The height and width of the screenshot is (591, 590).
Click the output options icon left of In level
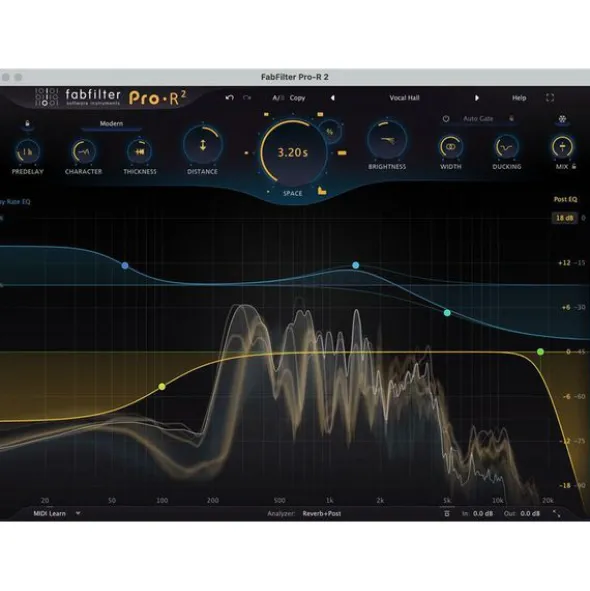point(447,513)
